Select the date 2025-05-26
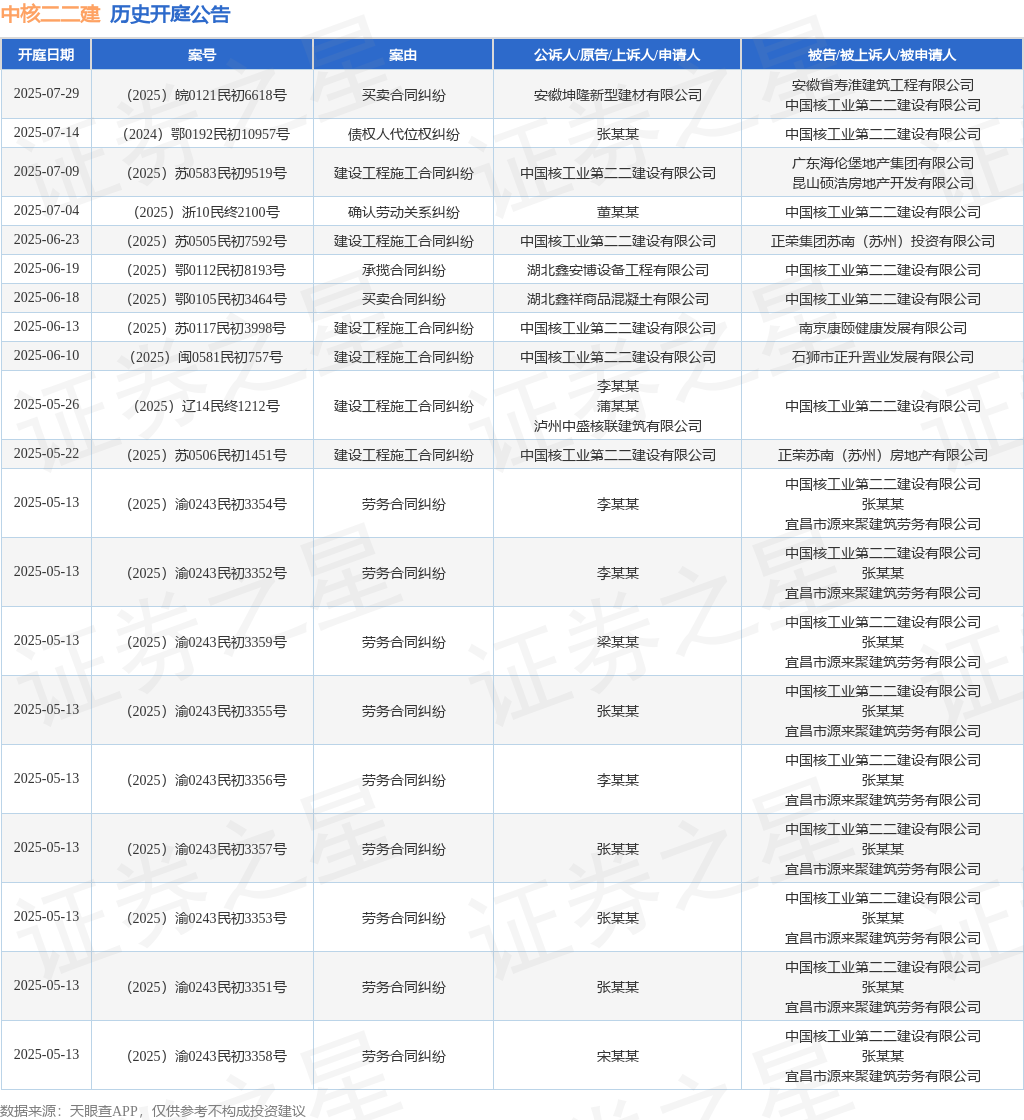Image resolution: width=1024 pixels, height=1120 pixels. pos(46,404)
